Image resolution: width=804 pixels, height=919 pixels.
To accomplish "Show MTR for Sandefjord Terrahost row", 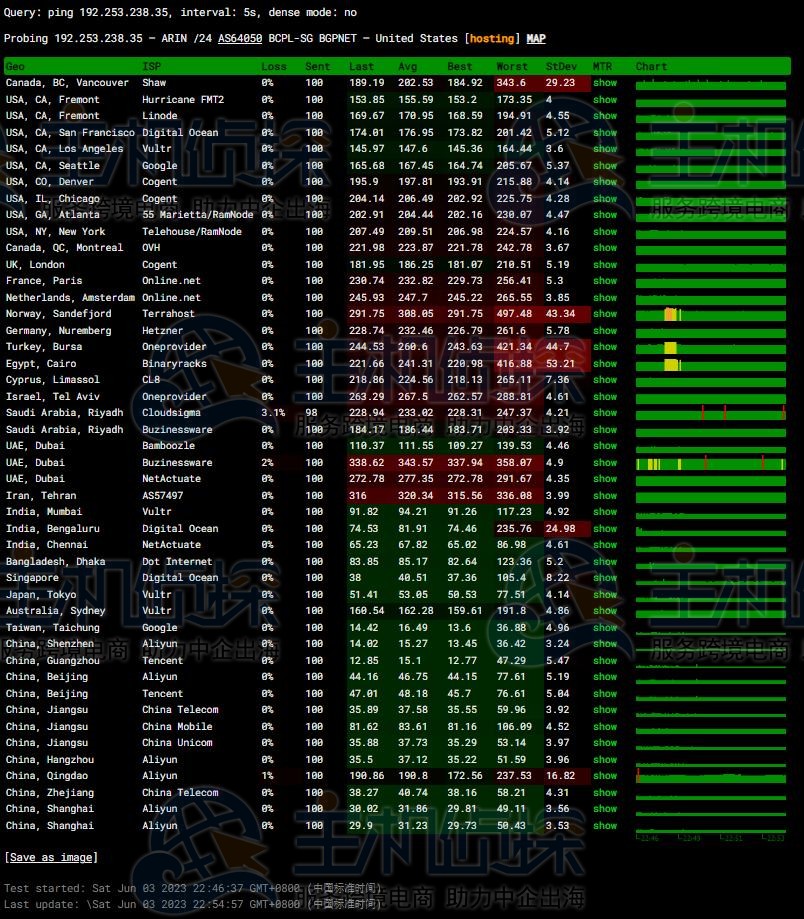I will click(x=605, y=314).
